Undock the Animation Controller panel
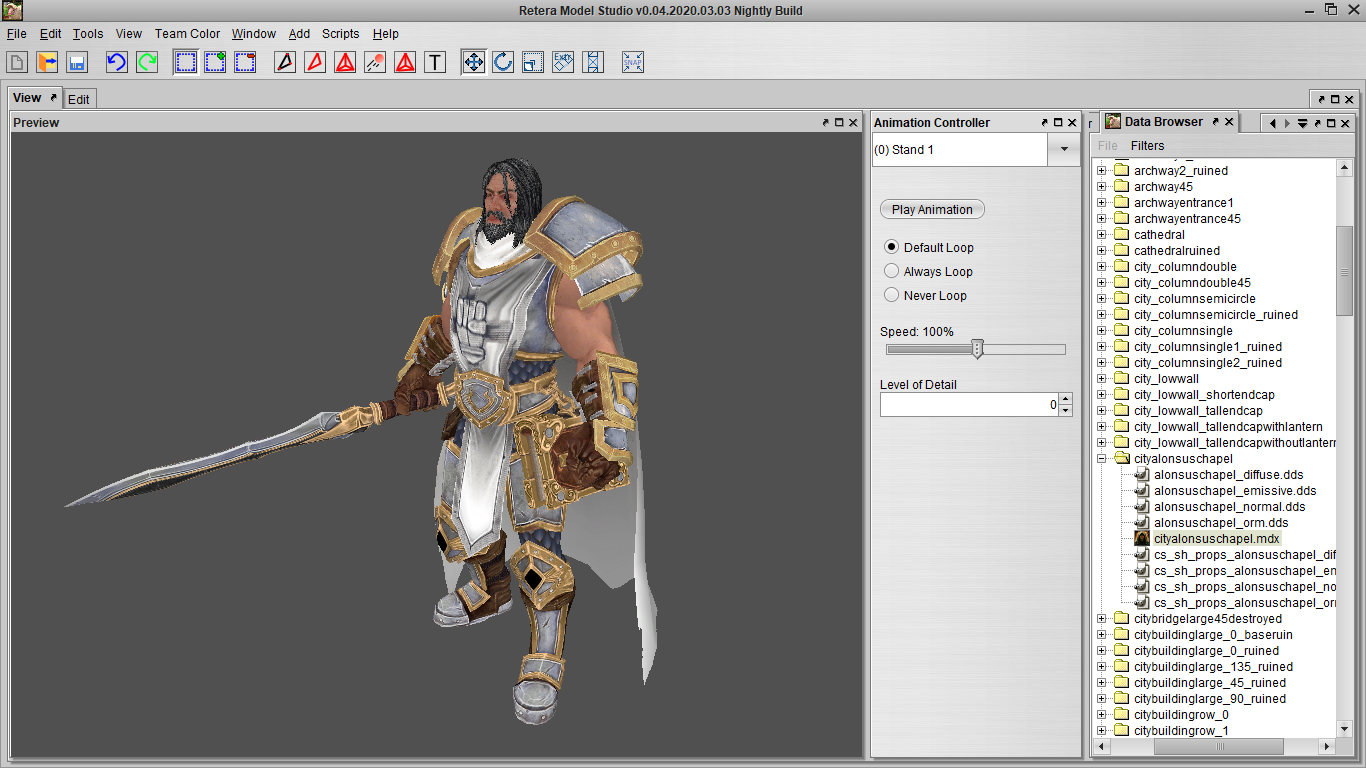The image size is (1366, 768). pyautogui.click(x=1045, y=123)
